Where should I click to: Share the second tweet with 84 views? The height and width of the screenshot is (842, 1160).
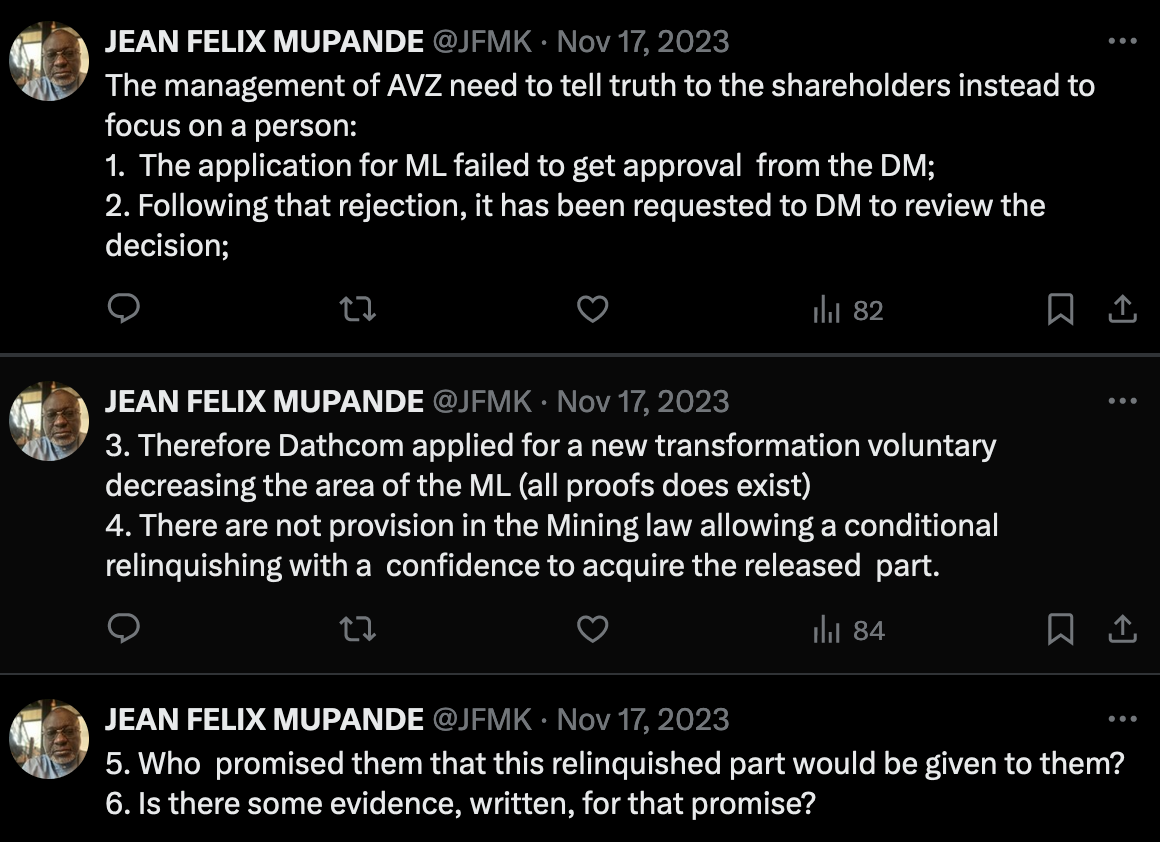coord(1123,629)
